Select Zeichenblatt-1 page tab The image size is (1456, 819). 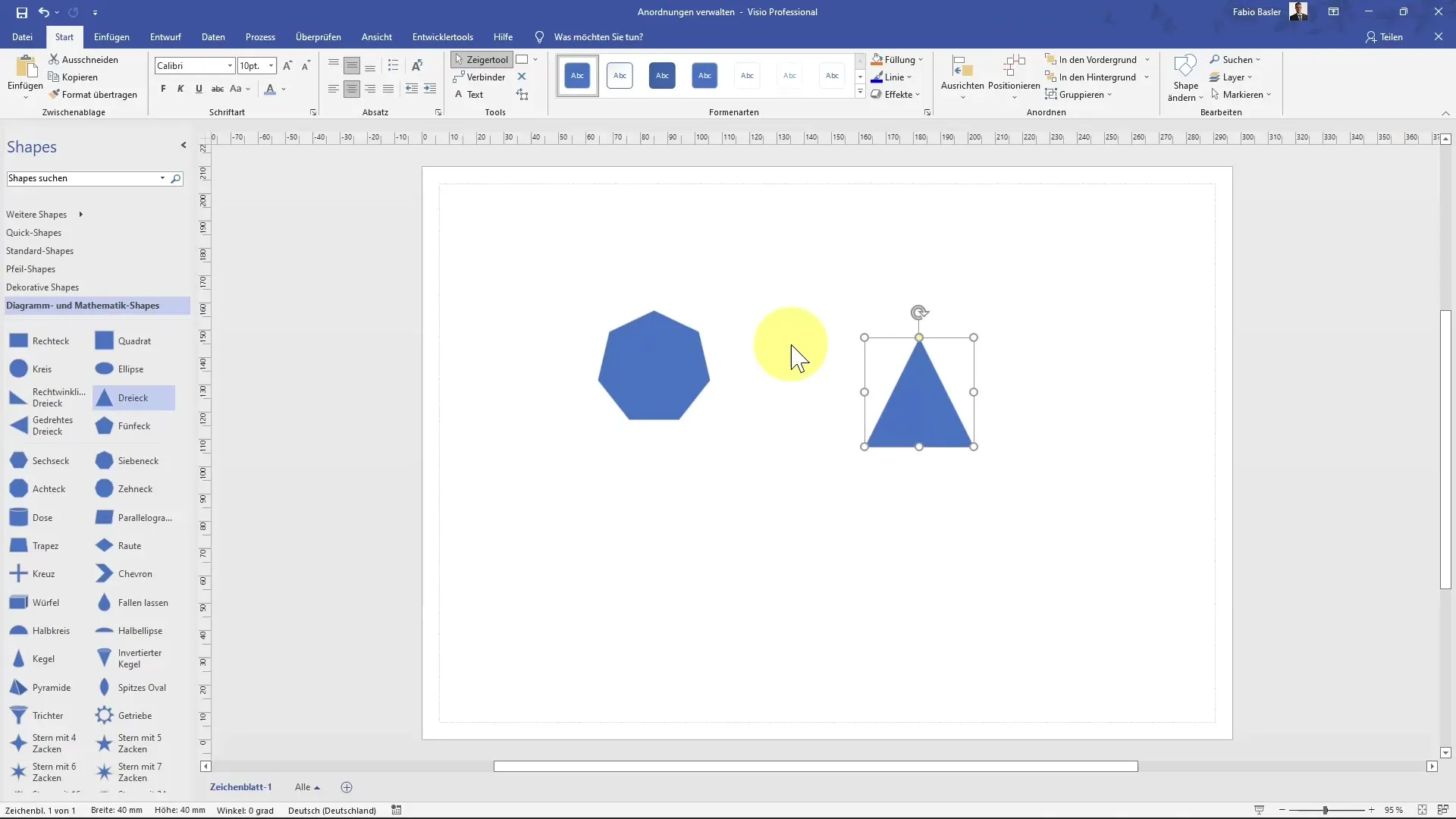point(240,787)
